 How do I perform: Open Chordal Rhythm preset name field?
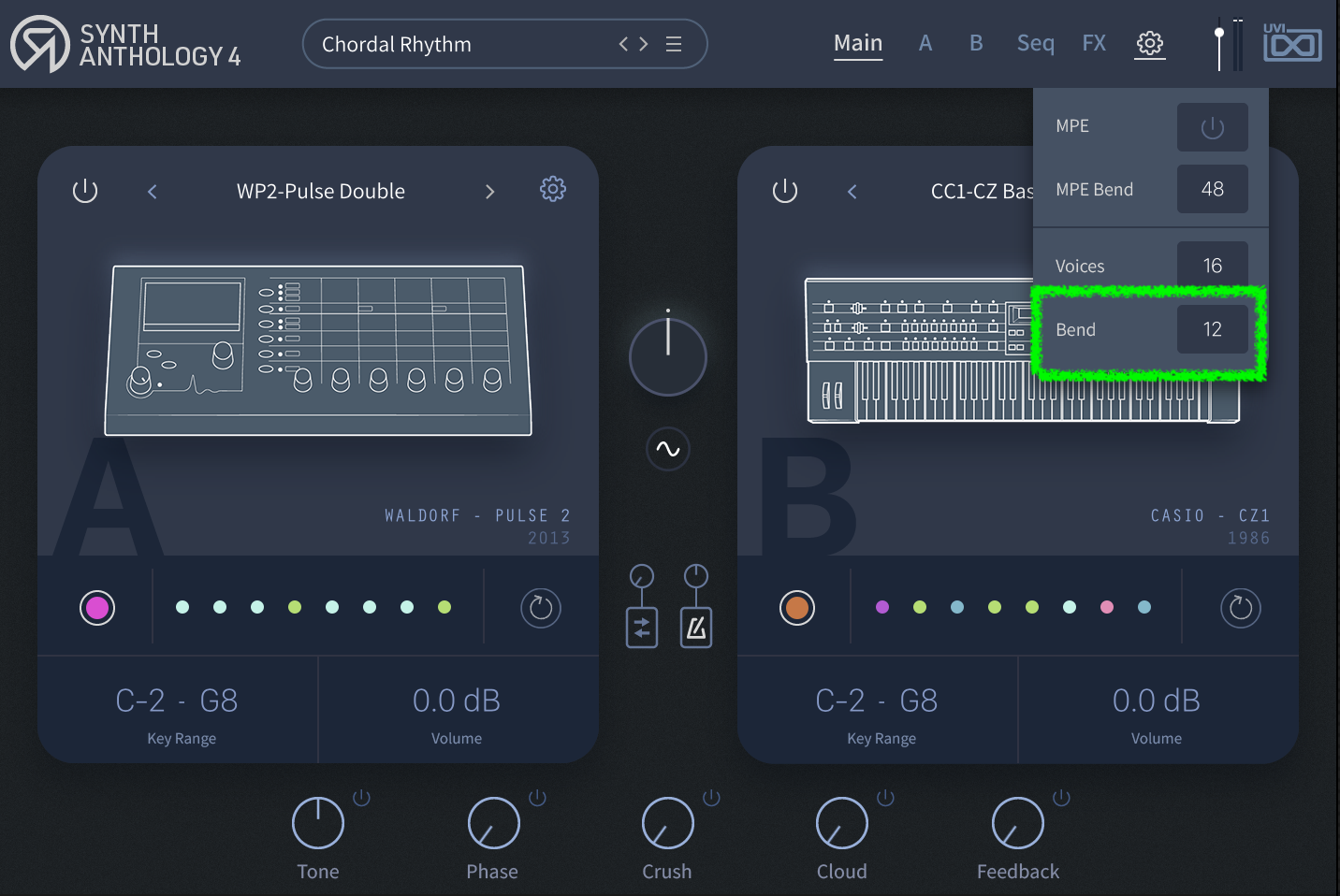click(397, 44)
